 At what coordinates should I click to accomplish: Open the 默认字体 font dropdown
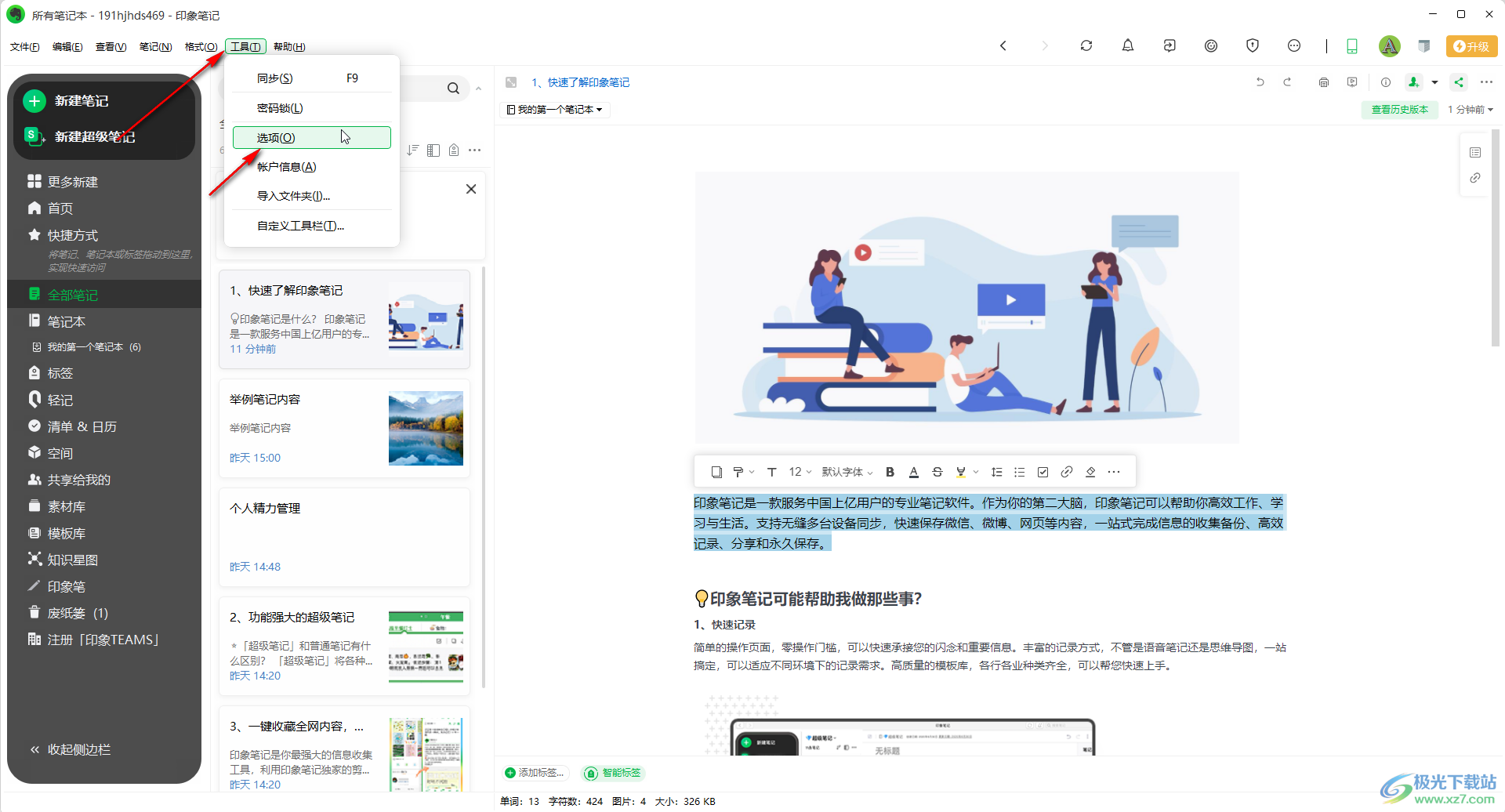(847, 472)
